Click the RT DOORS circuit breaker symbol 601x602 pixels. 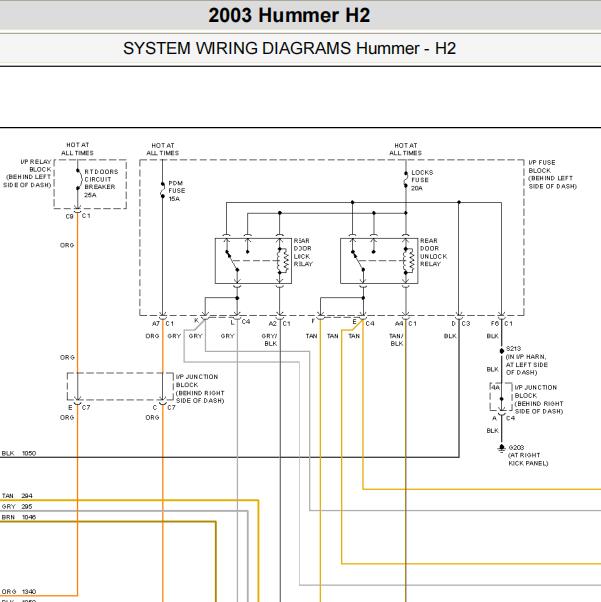pos(79,179)
